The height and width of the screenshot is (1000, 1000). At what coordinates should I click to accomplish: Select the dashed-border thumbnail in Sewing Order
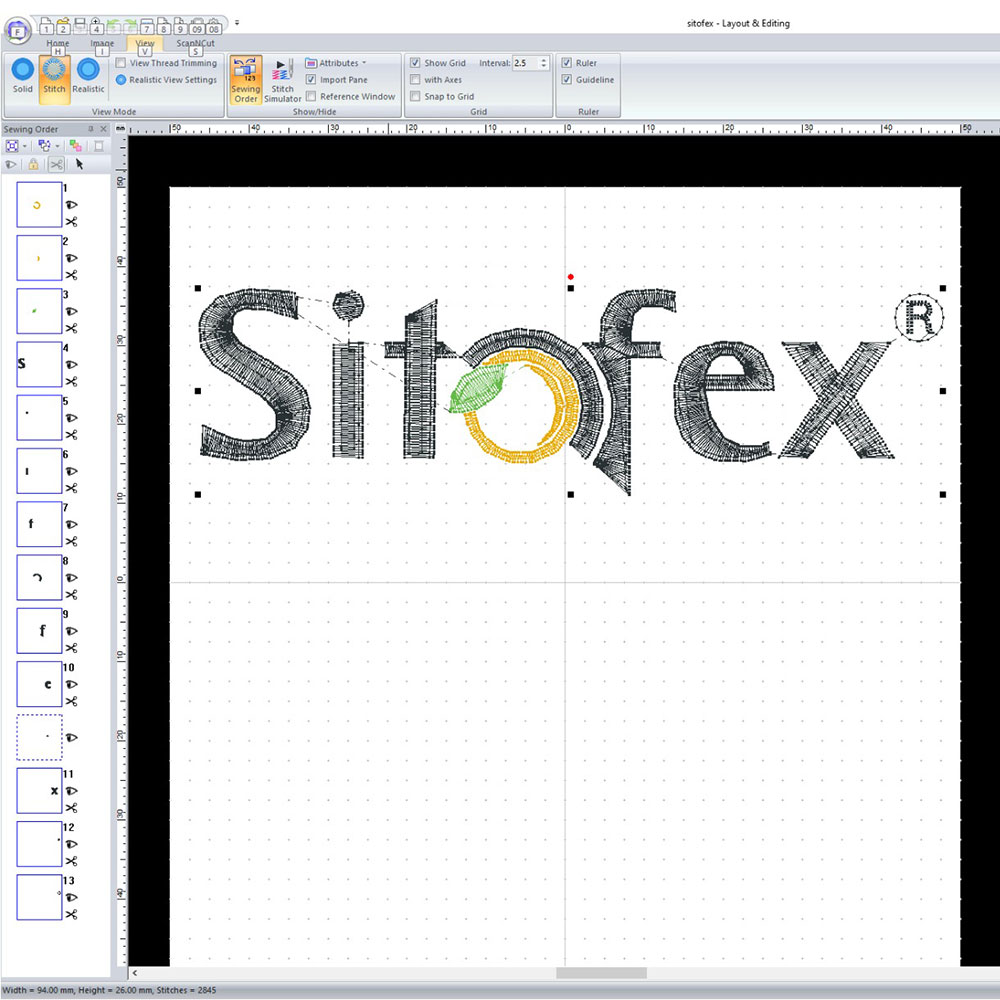tap(40, 737)
